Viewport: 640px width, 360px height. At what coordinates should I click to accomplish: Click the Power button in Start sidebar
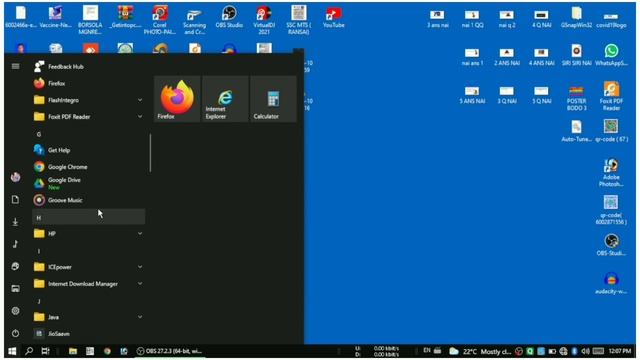point(16,333)
